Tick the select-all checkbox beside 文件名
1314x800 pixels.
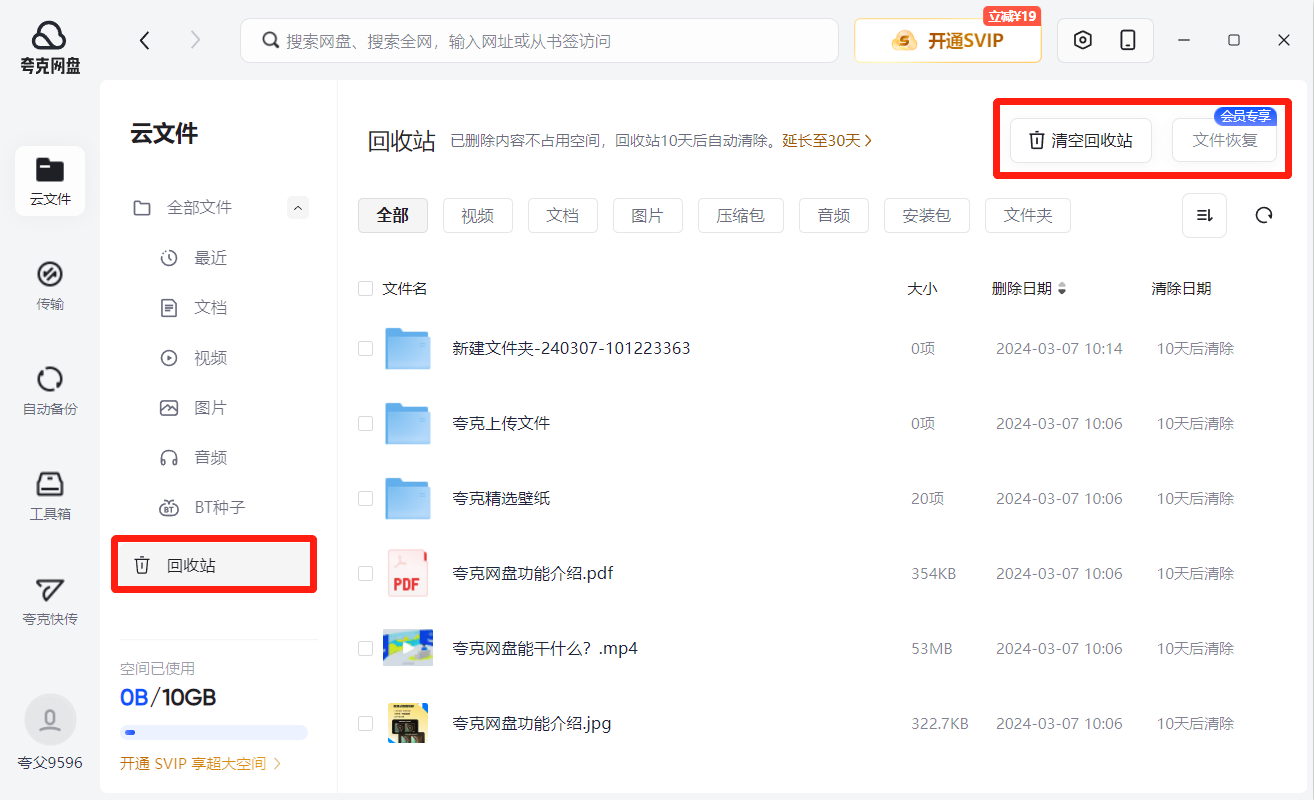pyautogui.click(x=365, y=289)
